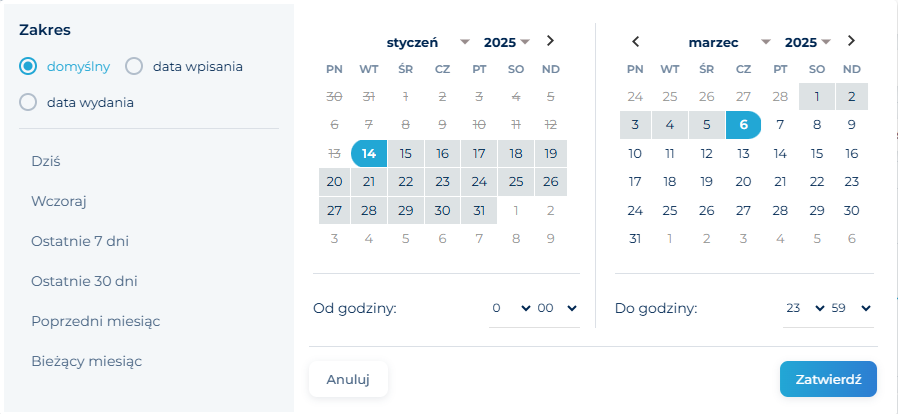Viewport: 898px width, 414px height.
Task: Go to next month in right calendar
Action: (851, 41)
